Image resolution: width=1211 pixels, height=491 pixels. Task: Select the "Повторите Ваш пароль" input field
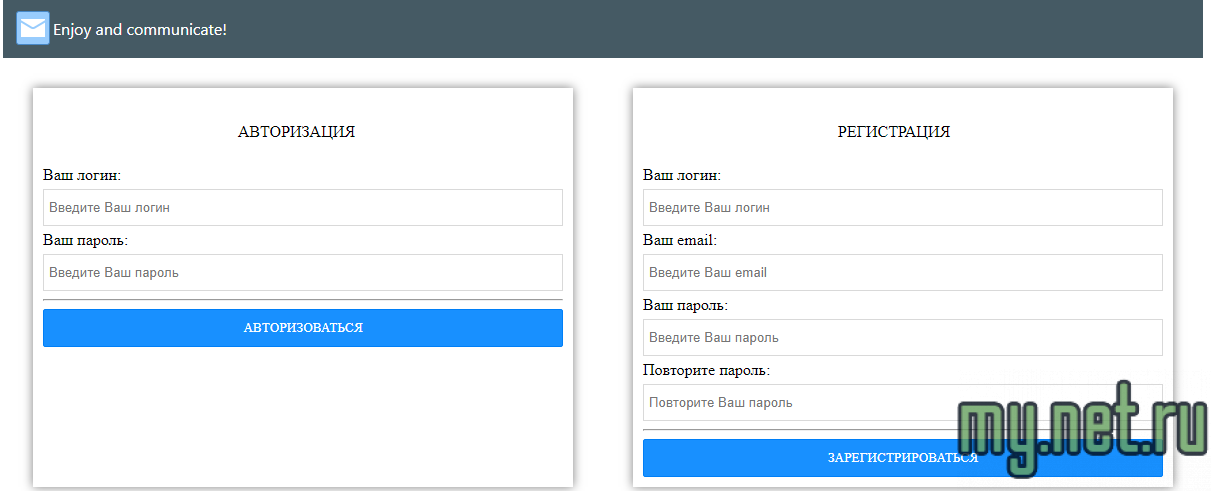pos(800,402)
